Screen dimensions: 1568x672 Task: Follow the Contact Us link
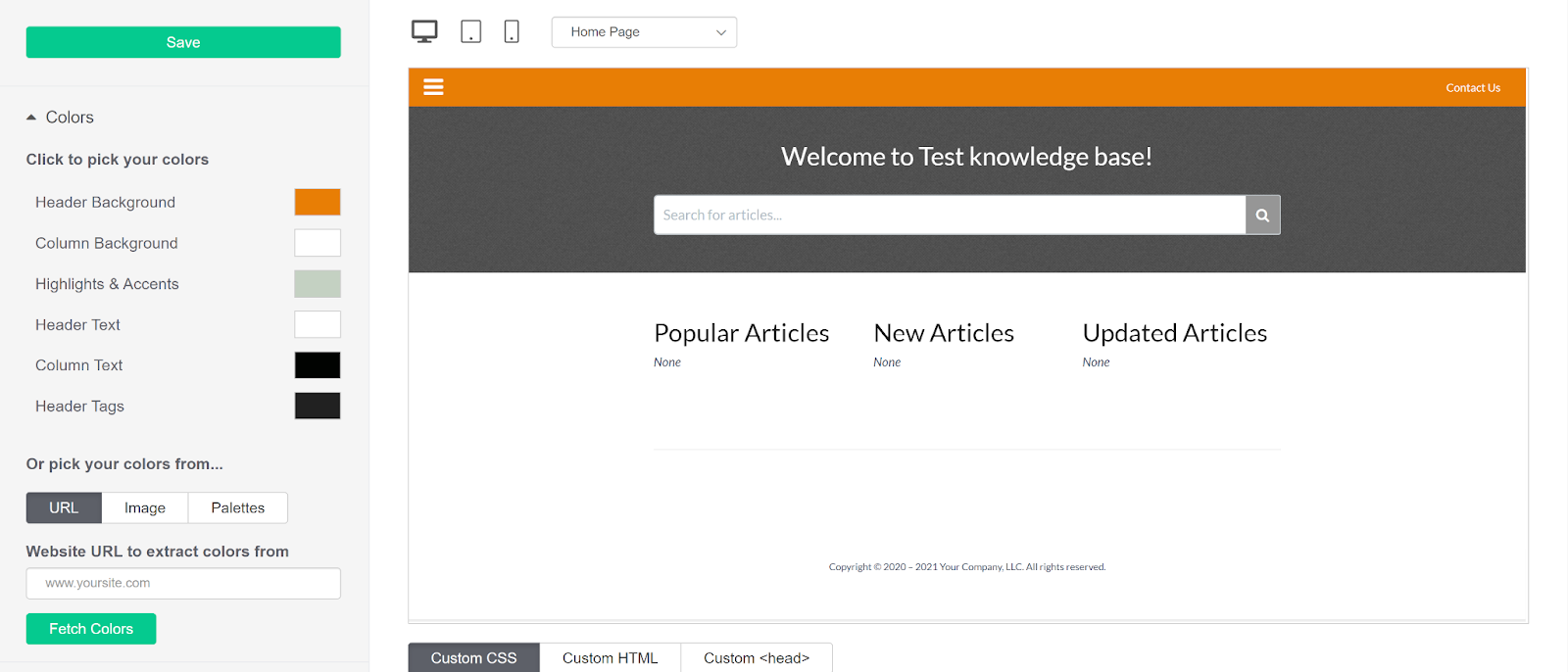[1472, 88]
